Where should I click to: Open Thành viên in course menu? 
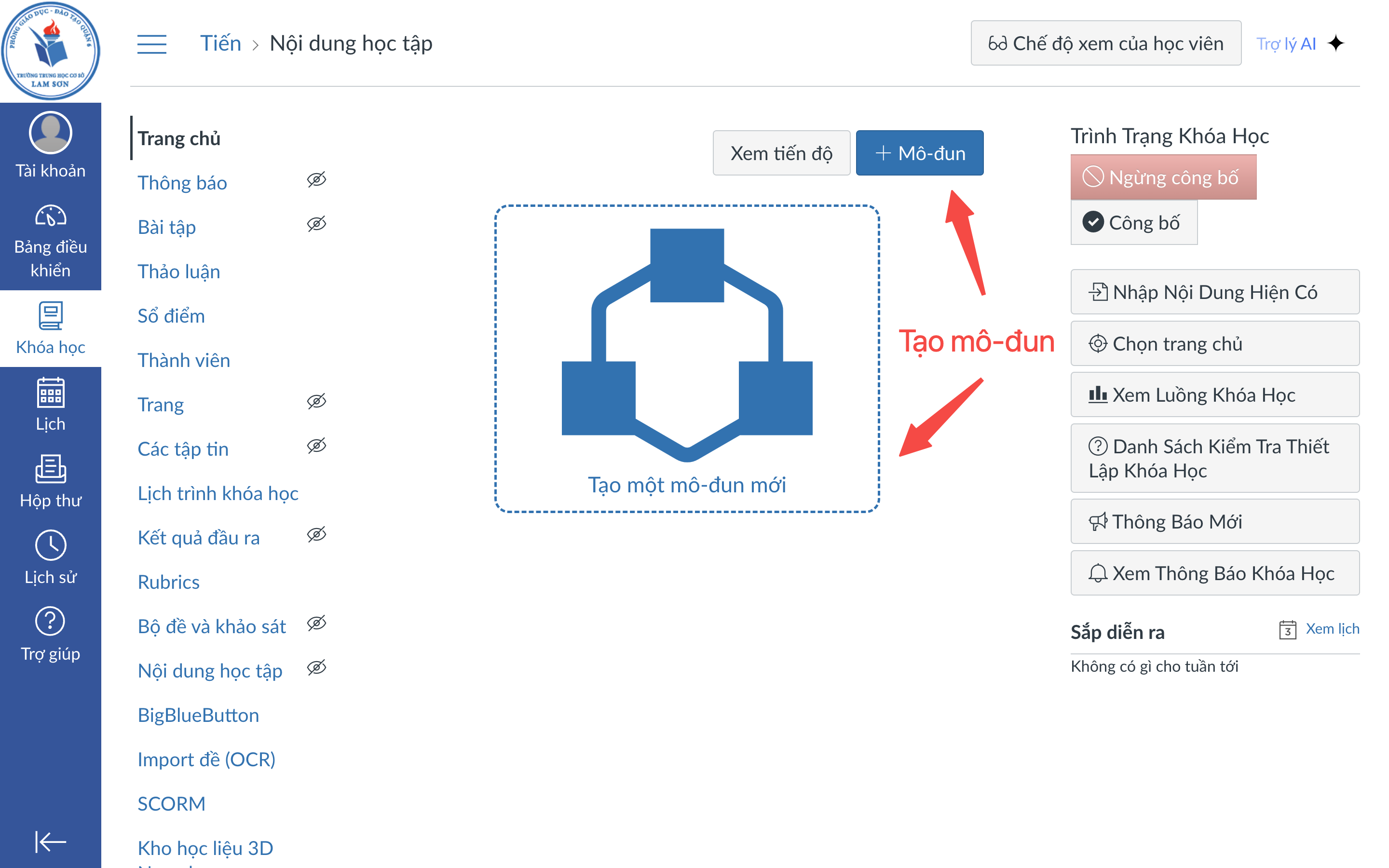(184, 360)
